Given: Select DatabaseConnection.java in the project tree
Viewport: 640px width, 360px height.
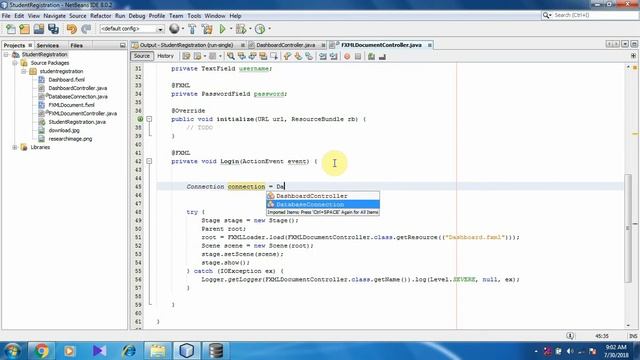Looking at the screenshot, I should 78,97.
